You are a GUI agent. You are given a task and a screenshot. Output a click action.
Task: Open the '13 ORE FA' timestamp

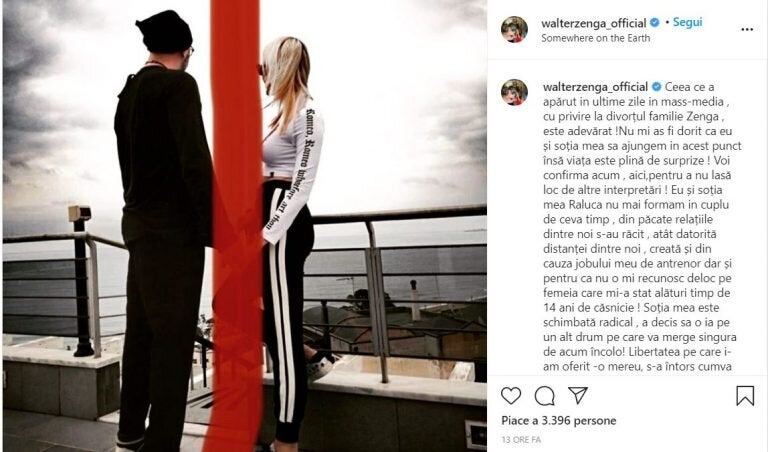point(521,440)
